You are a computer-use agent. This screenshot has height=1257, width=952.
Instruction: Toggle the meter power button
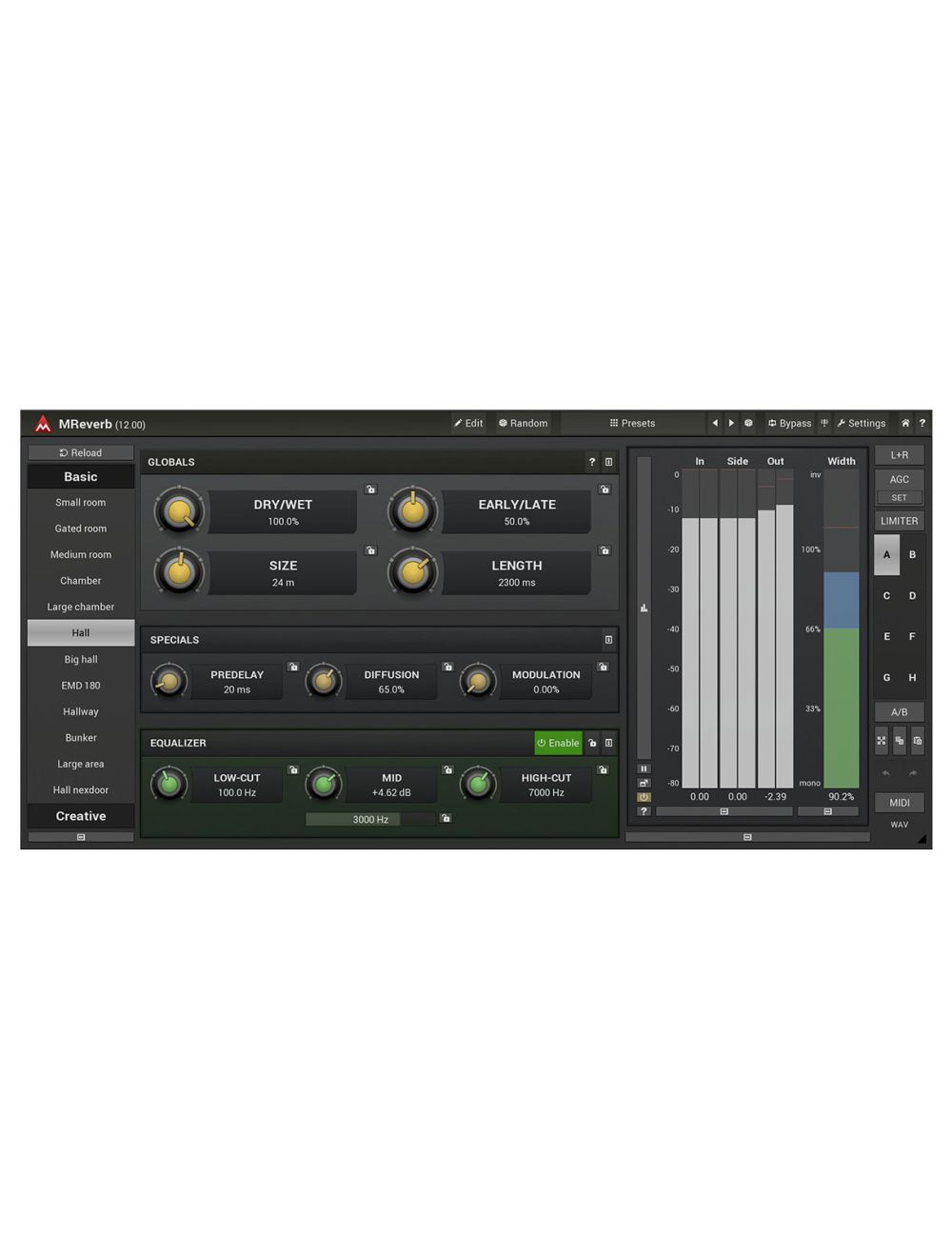pyautogui.click(x=645, y=796)
